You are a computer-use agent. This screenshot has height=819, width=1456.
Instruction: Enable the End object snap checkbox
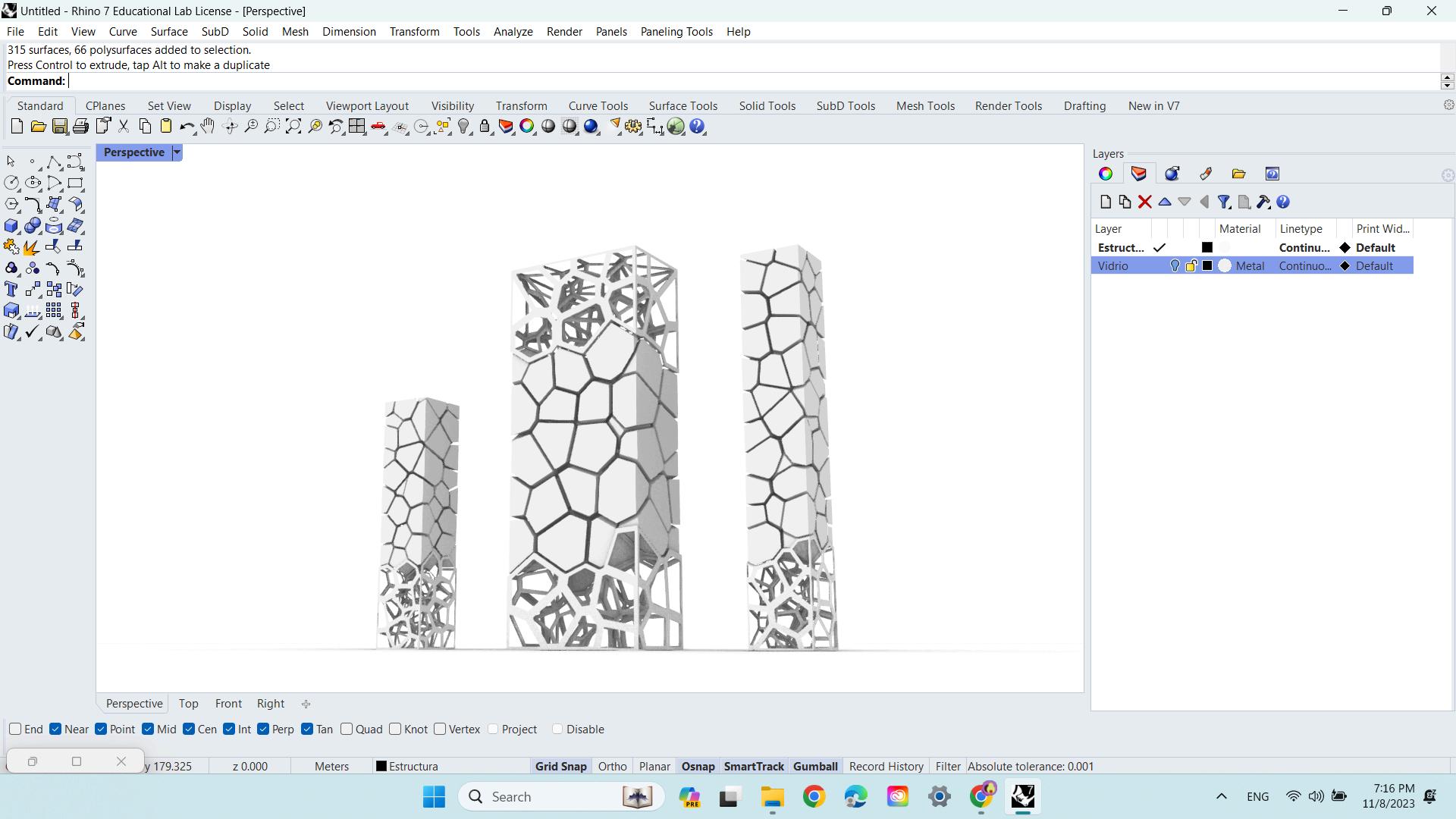point(15,729)
